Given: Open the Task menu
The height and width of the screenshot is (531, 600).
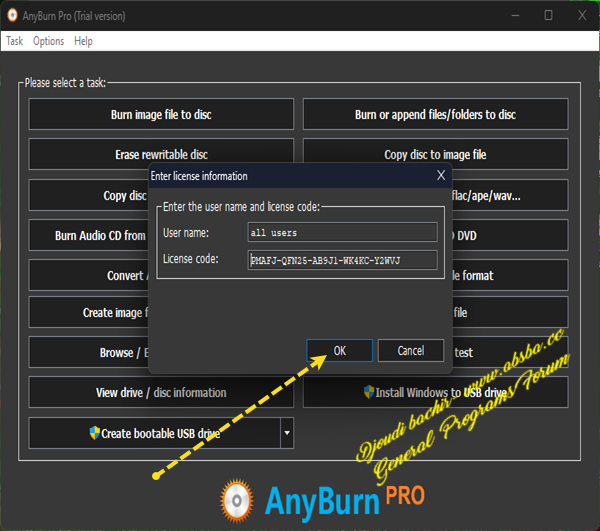Looking at the screenshot, I should (x=15, y=41).
